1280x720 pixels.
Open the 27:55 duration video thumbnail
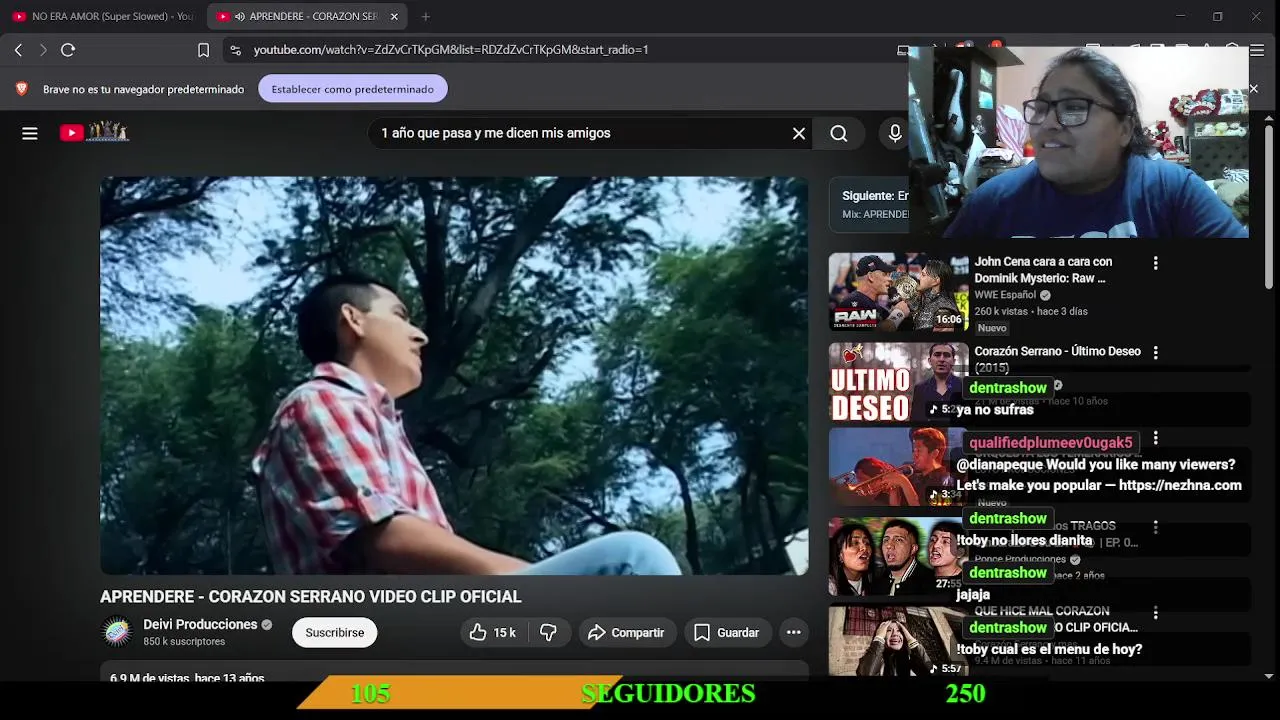(898, 556)
